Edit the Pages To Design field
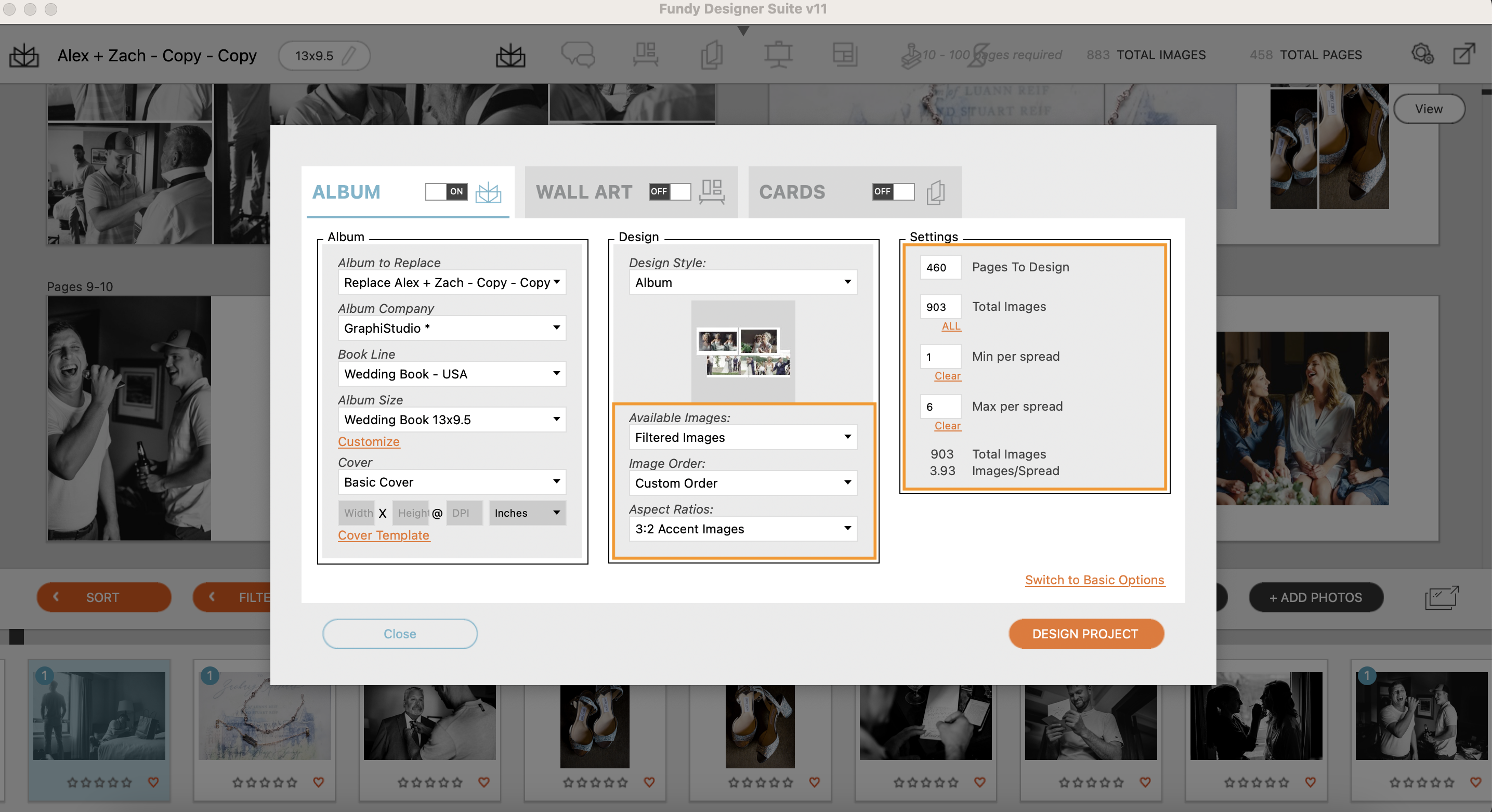The height and width of the screenshot is (812, 1492). click(940, 267)
